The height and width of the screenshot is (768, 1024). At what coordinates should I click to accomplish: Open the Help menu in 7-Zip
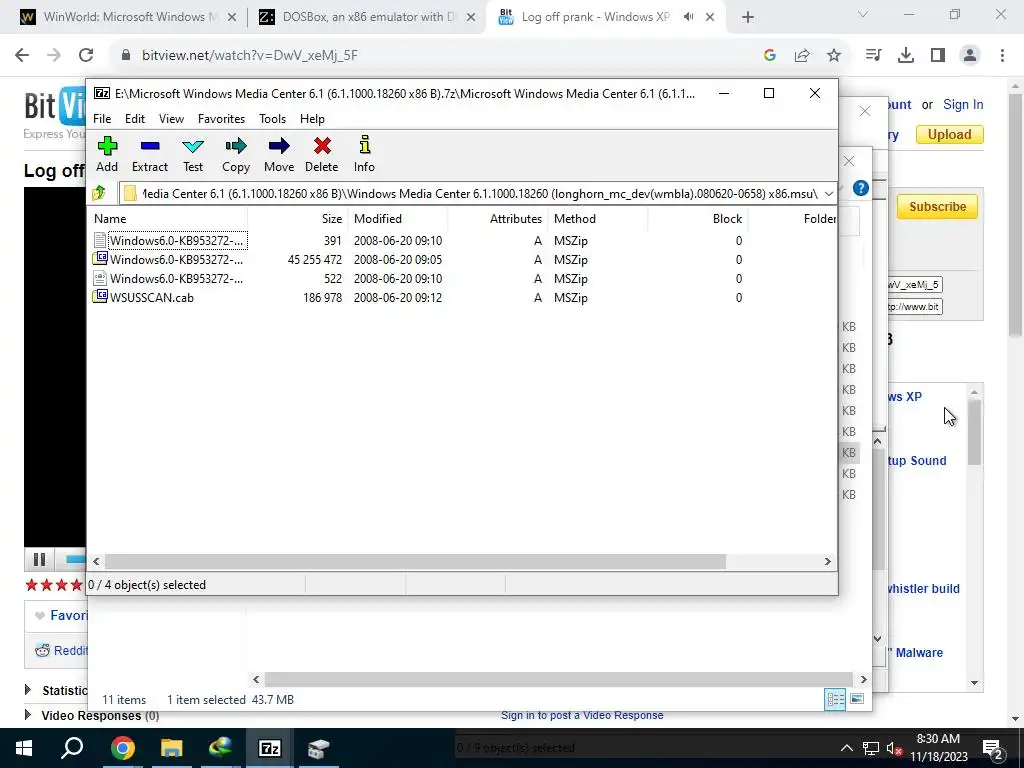click(x=312, y=119)
